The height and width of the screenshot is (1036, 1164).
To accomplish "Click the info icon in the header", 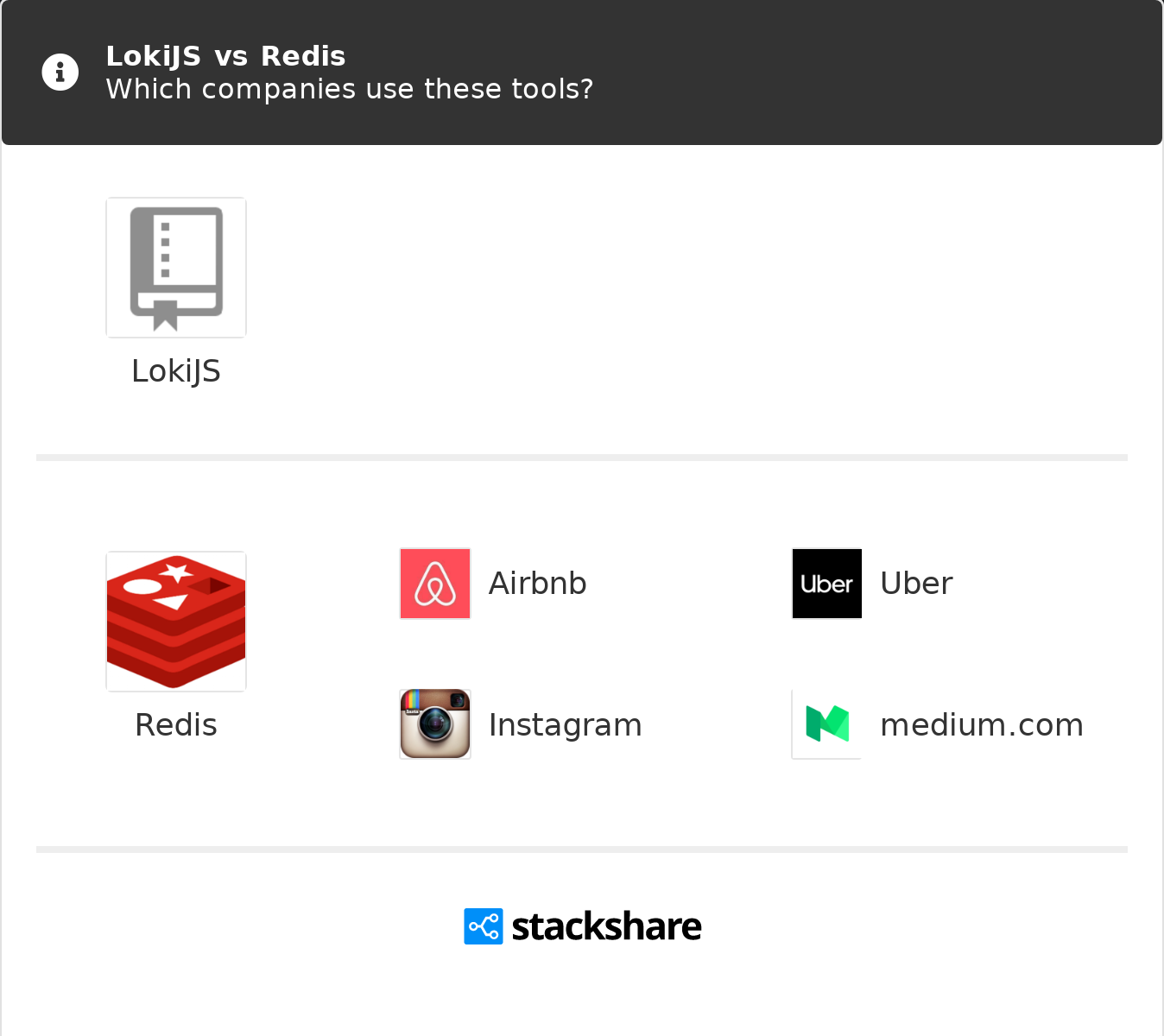I will tap(60, 73).
